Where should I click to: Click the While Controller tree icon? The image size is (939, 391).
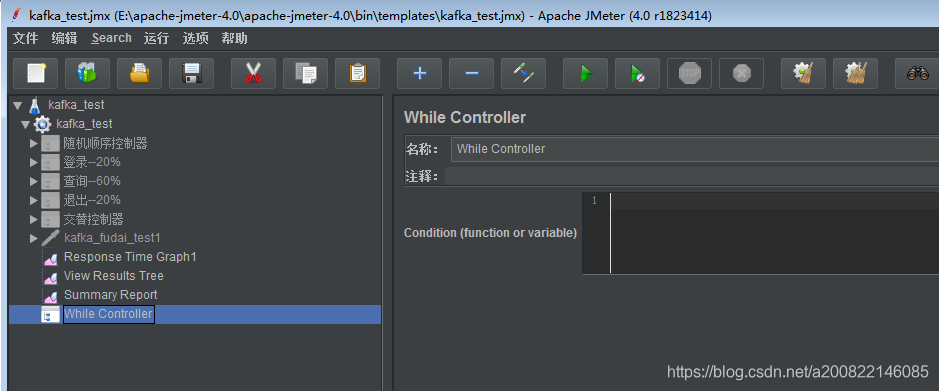coord(50,314)
